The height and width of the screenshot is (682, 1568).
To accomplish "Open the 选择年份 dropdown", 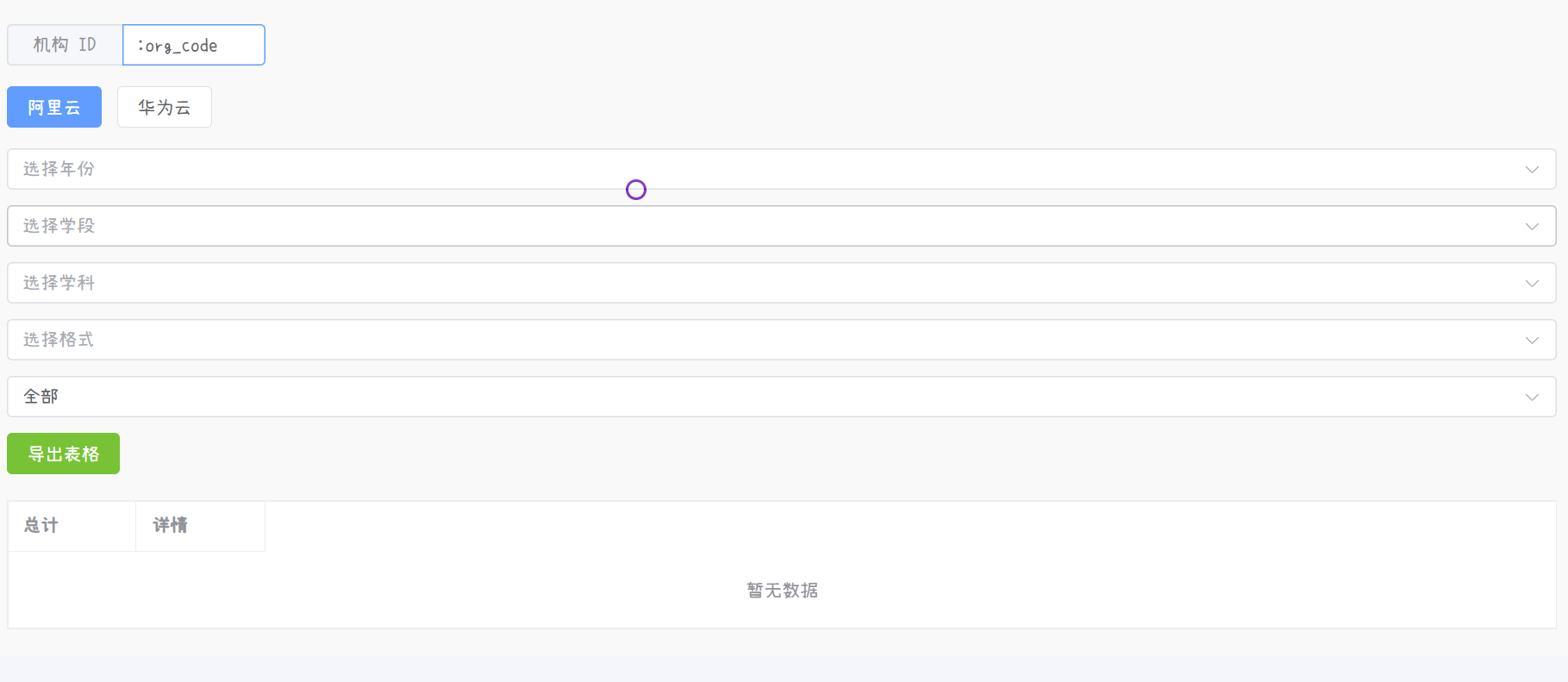I will click(782, 169).
